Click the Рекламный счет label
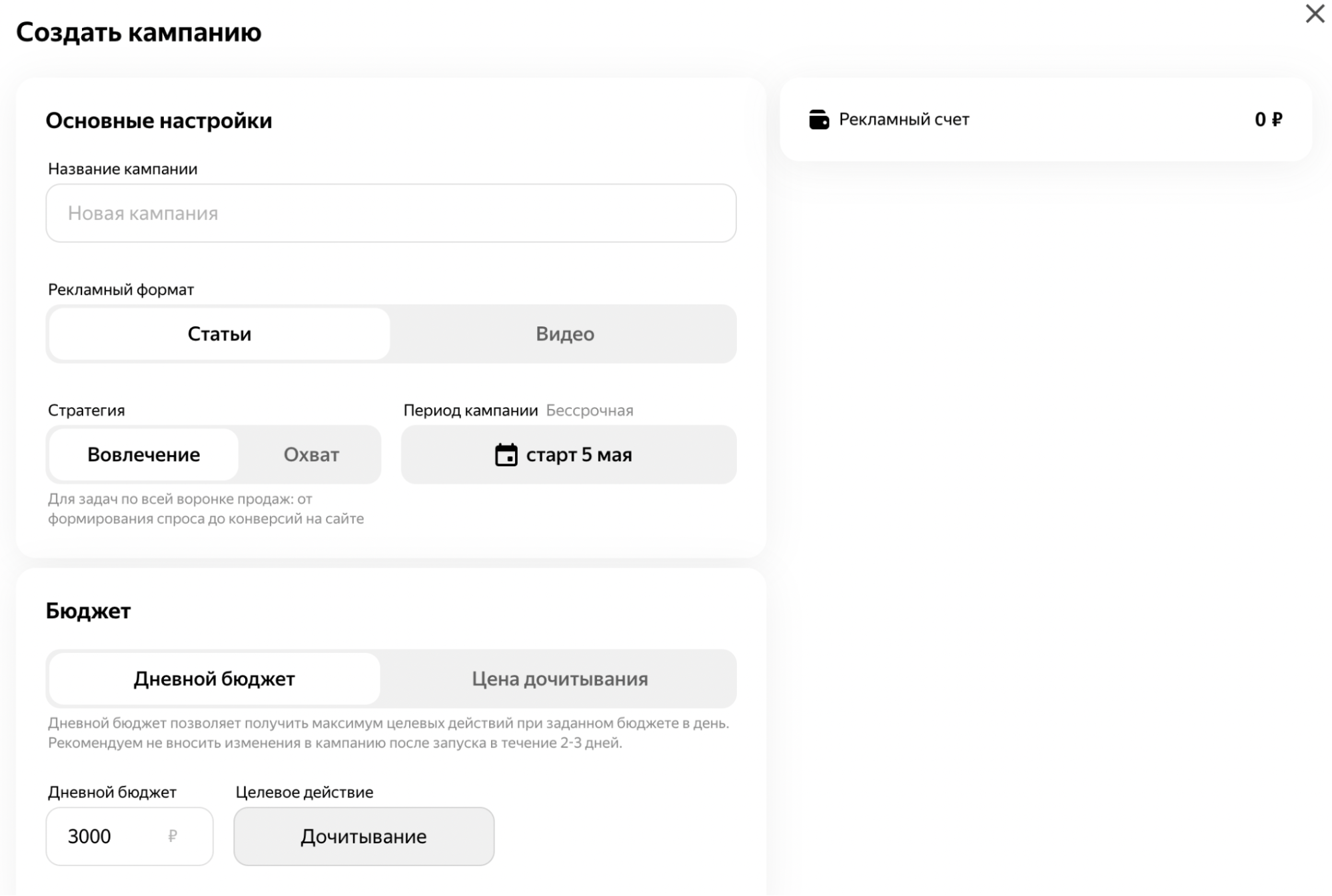1332x896 pixels. pyautogui.click(x=904, y=120)
